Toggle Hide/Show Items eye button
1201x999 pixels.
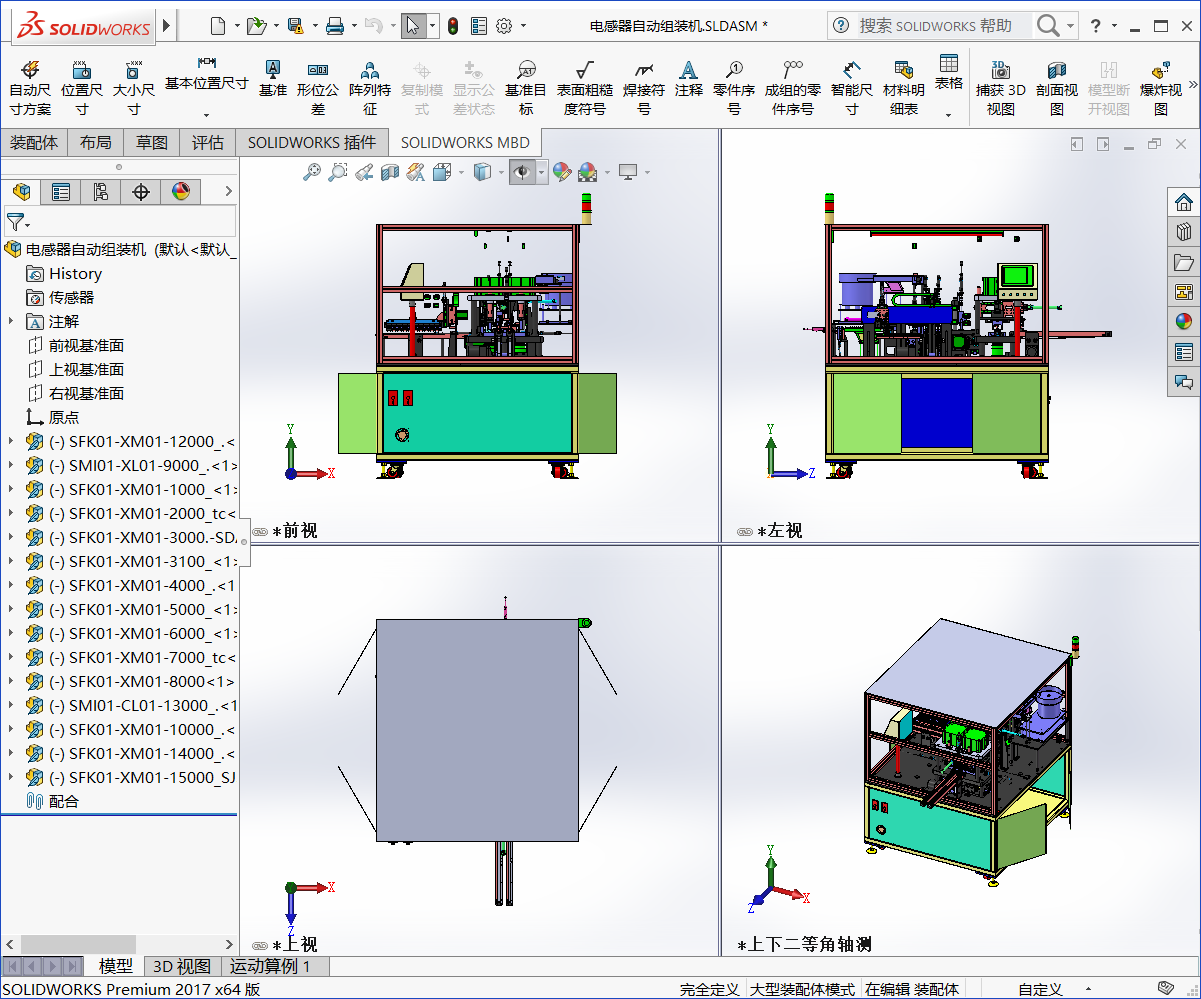(x=522, y=172)
